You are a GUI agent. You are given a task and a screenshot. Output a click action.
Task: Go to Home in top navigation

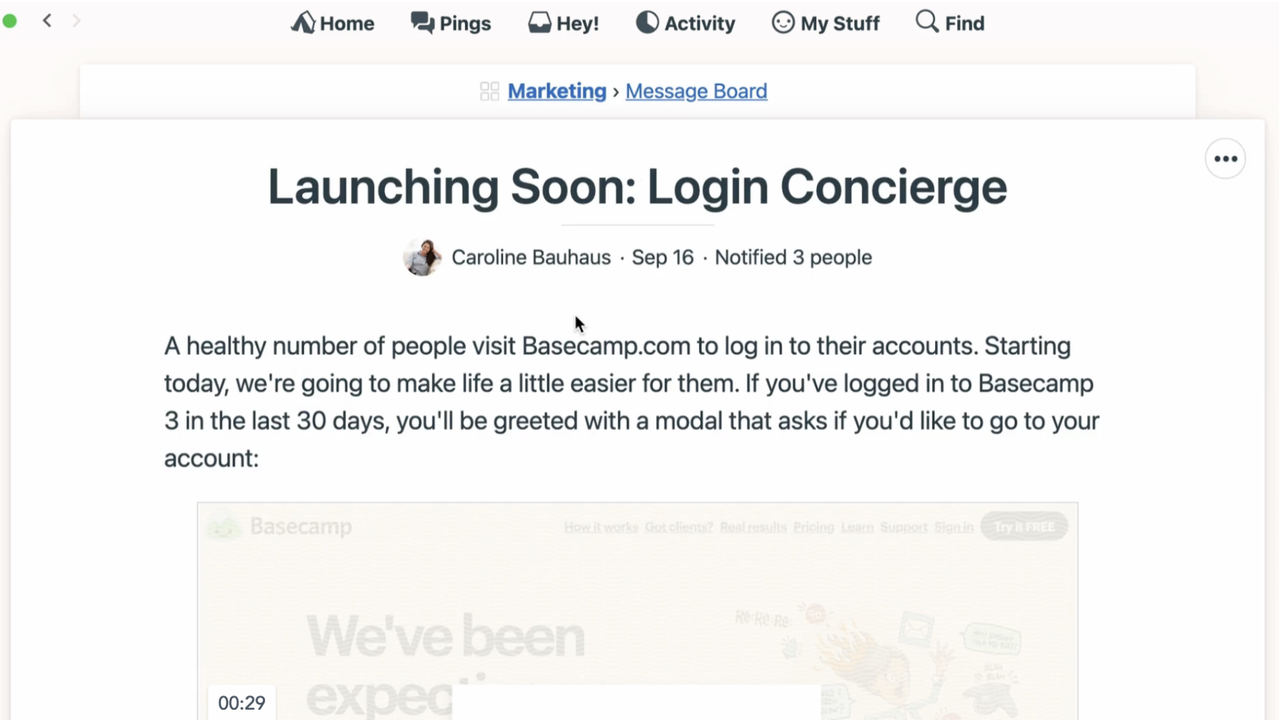tap(333, 23)
